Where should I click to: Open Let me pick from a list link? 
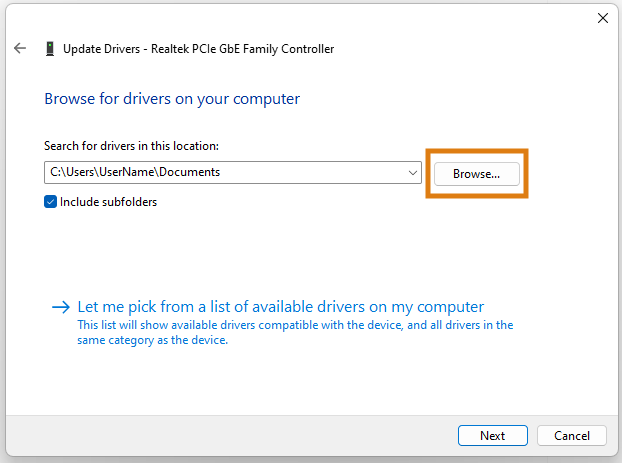pos(280,307)
